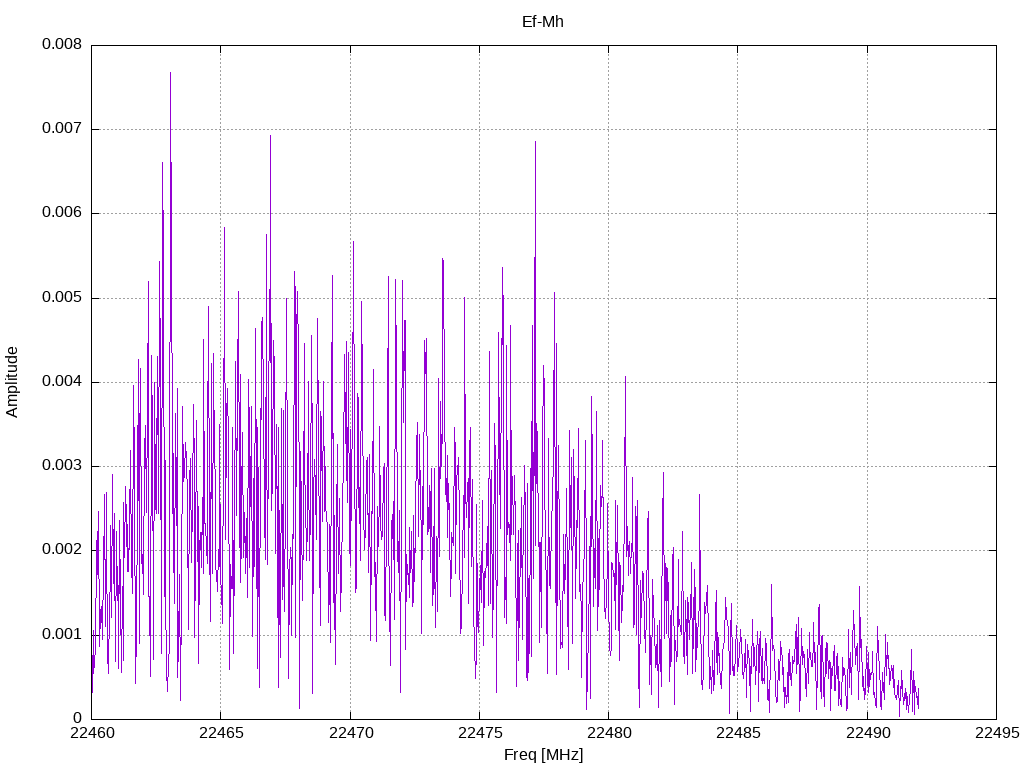Click the plot title Ef-Mh
The width and height of the screenshot is (1024, 768).
click(x=542, y=22)
